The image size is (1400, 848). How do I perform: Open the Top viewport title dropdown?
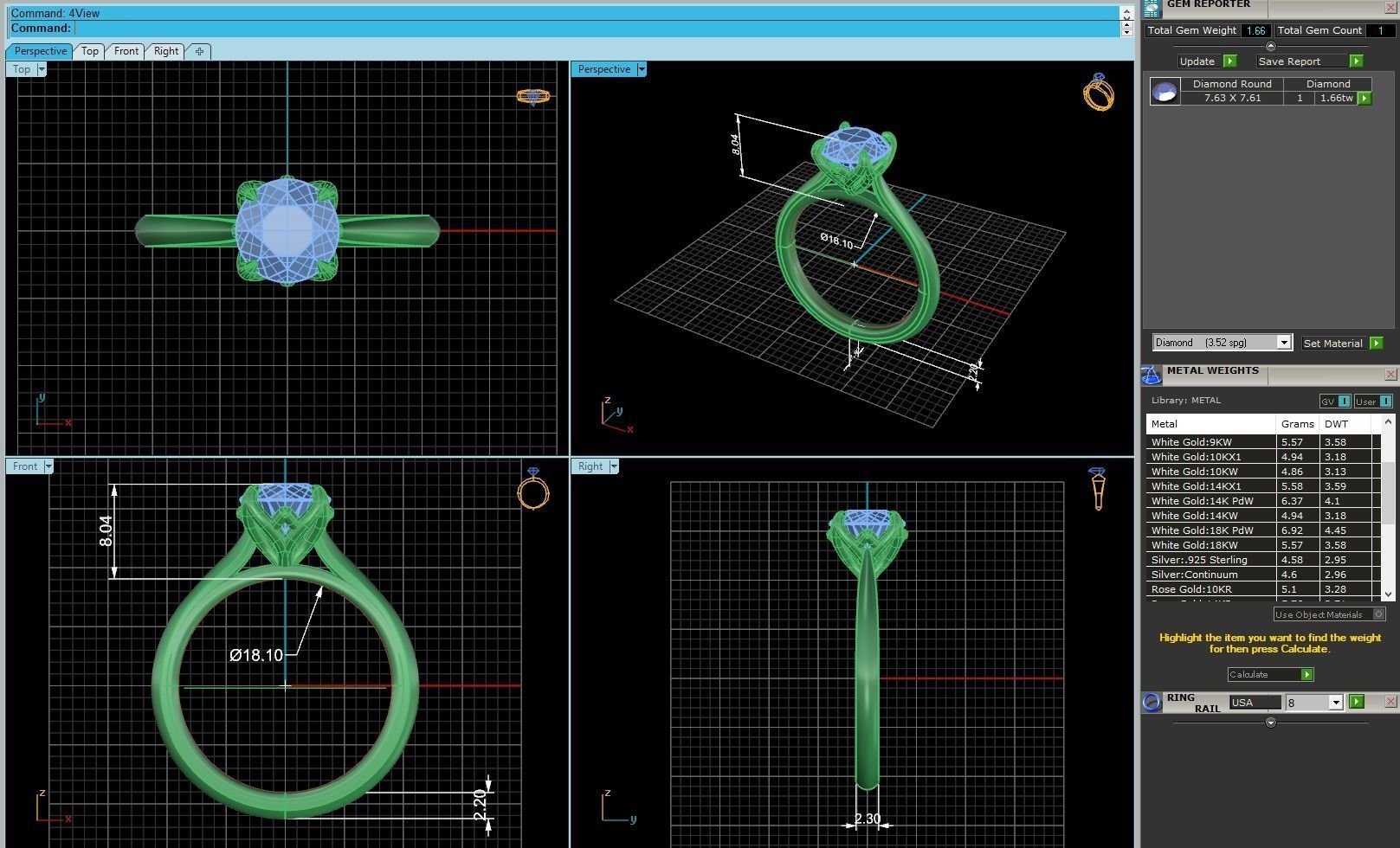tap(41, 69)
